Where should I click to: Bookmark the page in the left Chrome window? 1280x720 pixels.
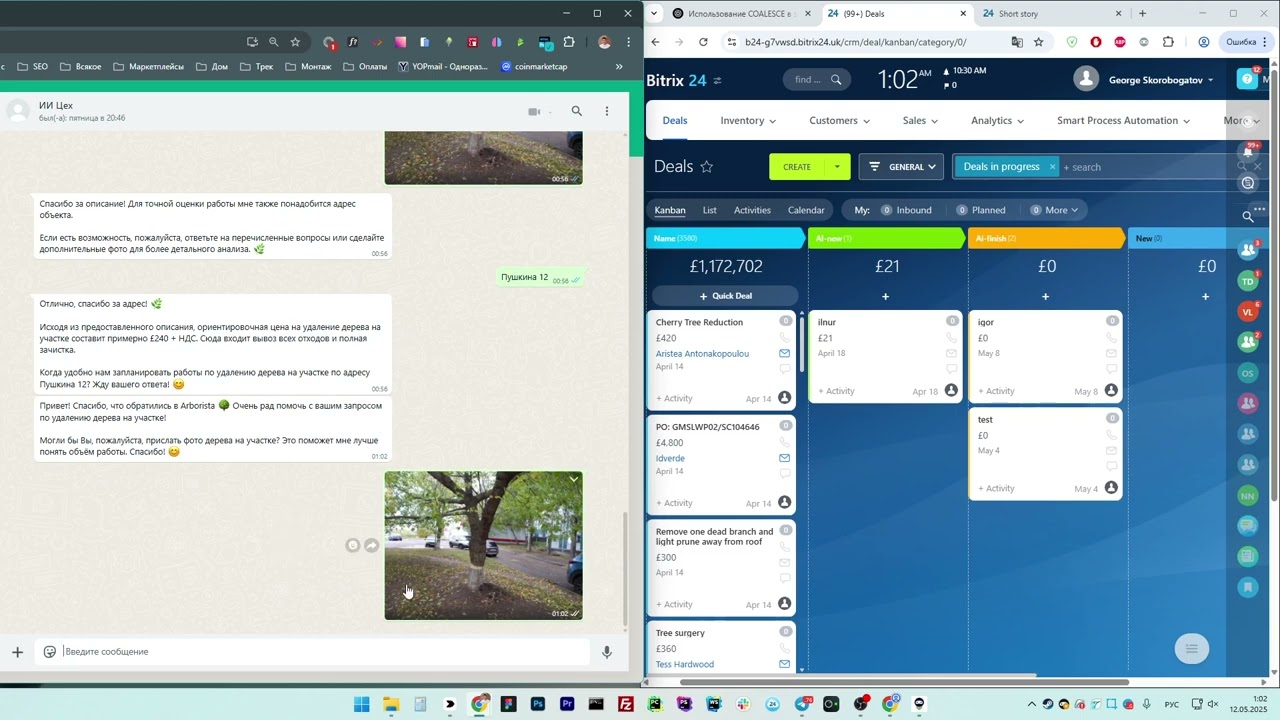click(x=295, y=42)
